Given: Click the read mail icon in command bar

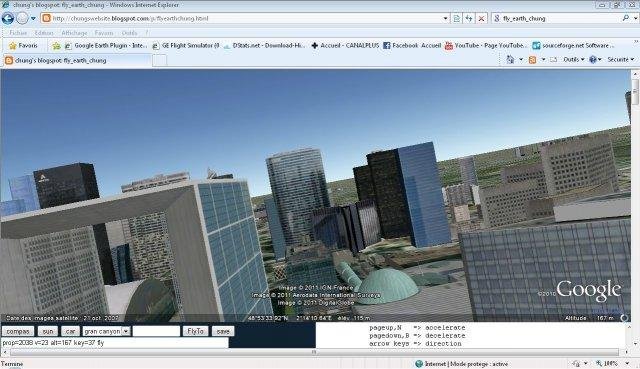Looking at the screenshot, I should click(553, 60).
